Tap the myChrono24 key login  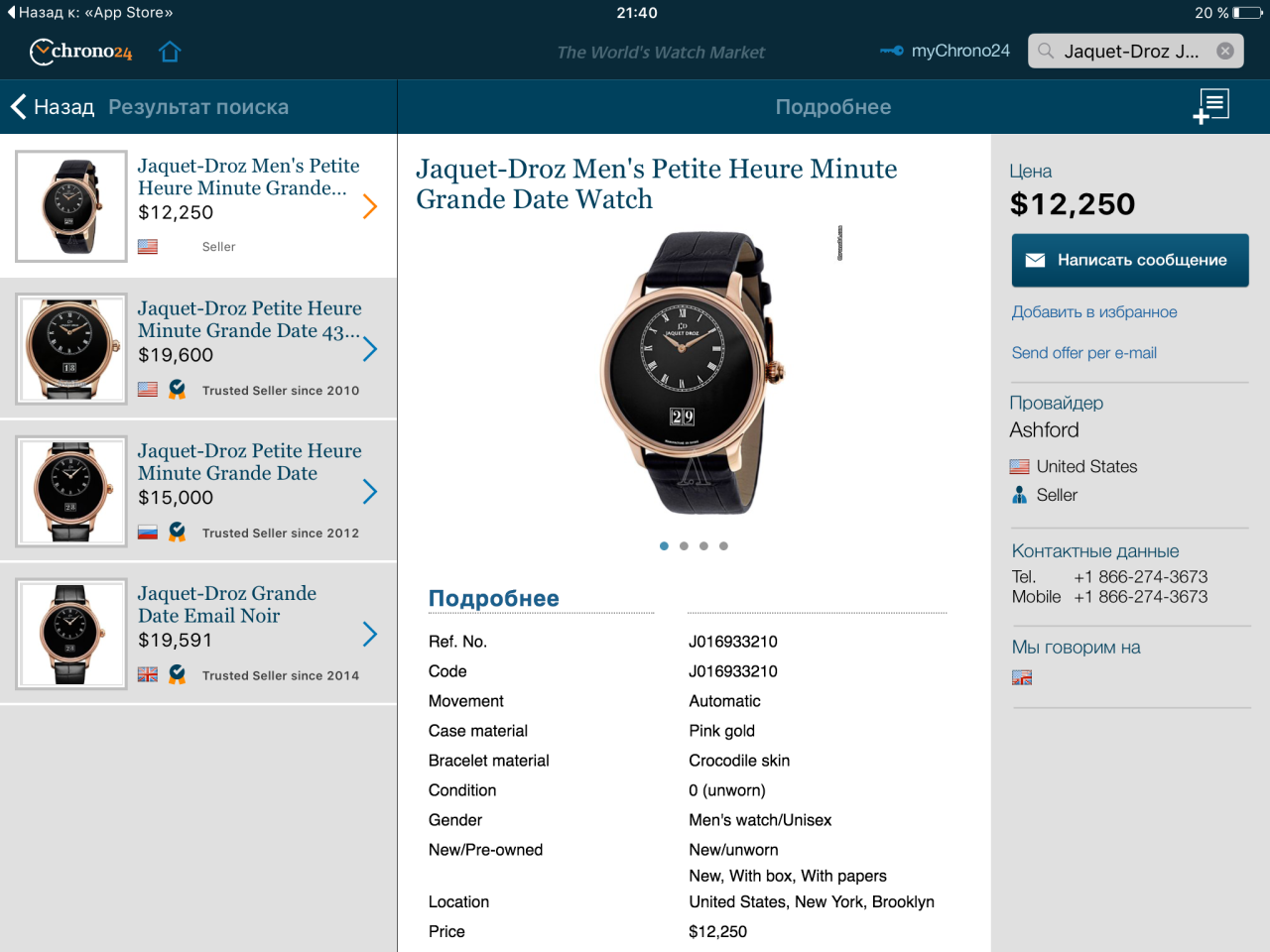tap(945, 51)
